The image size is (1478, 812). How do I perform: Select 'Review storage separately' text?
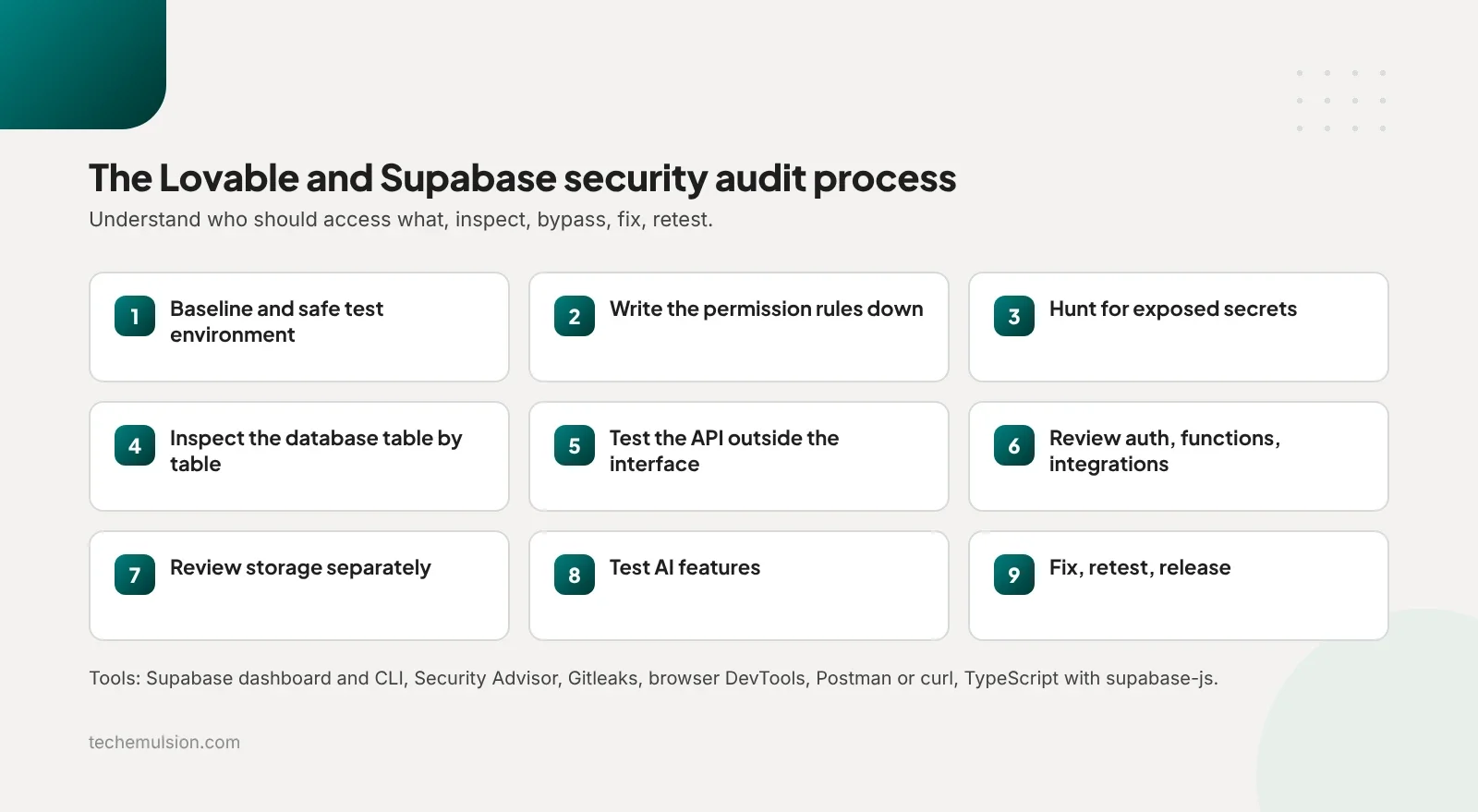point(300,568)
